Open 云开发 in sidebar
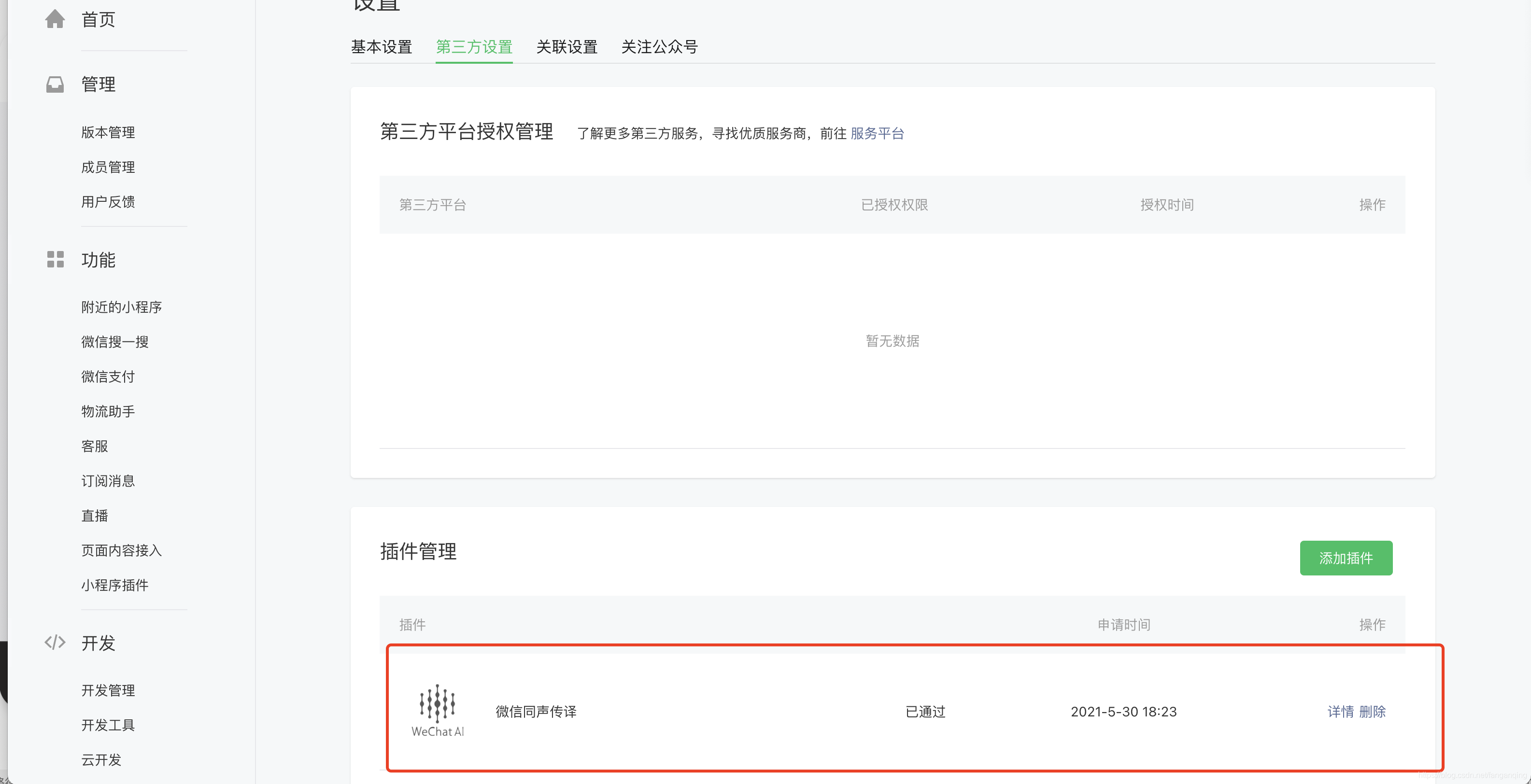 coord(101,760)
